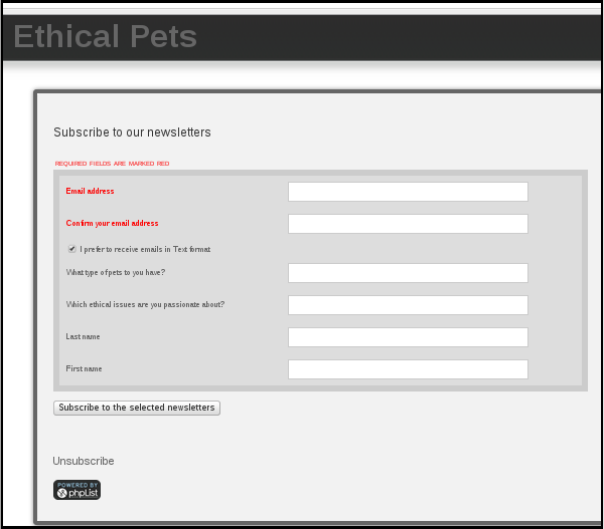Open the Unsubscribe link
The height and width of the screenshot is (529, 604).
[83, 461]
